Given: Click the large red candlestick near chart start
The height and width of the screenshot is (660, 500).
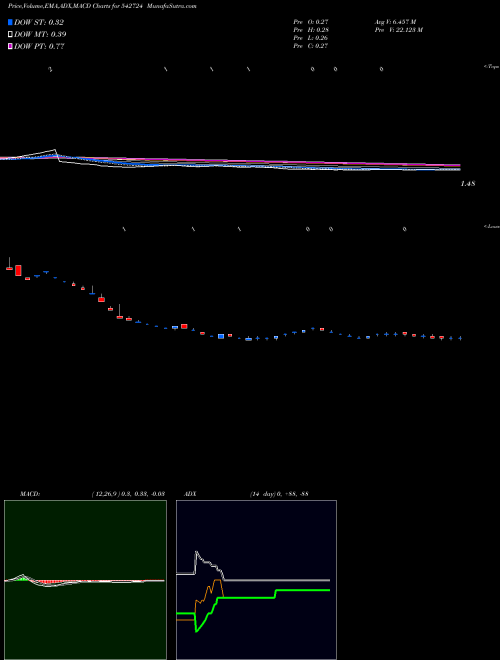Looking at the screenshot, I should pos(18,270).
